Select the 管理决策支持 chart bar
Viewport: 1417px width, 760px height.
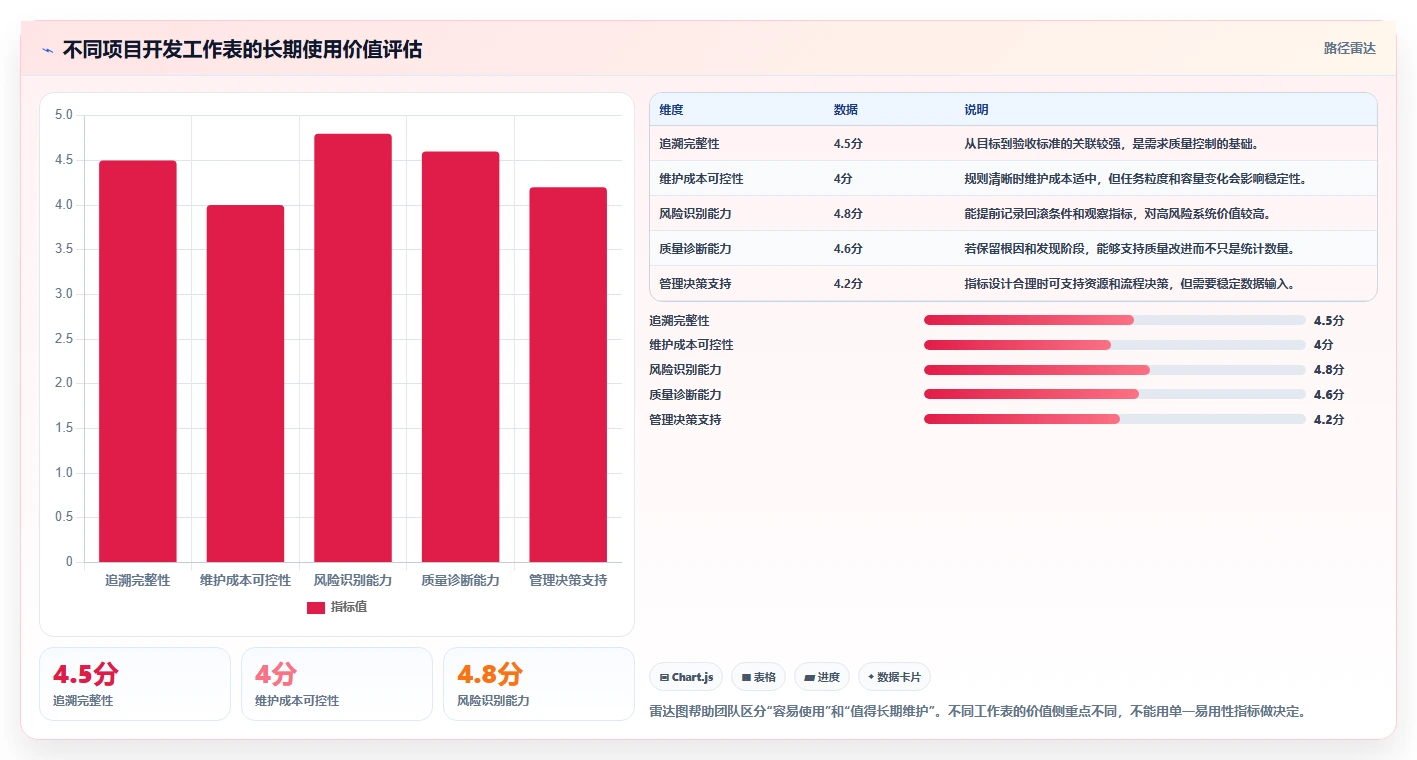click(568, 375)
